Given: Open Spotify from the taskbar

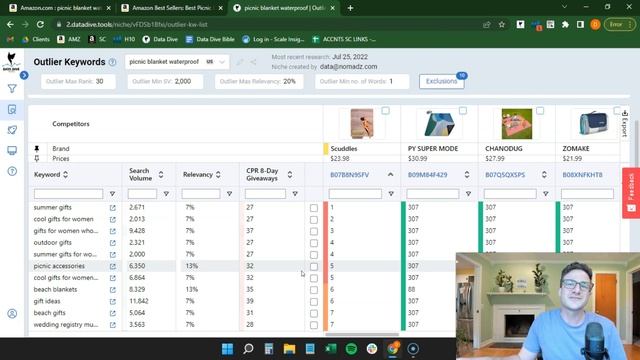Looking at the screenshot, I should click(351, 349).
